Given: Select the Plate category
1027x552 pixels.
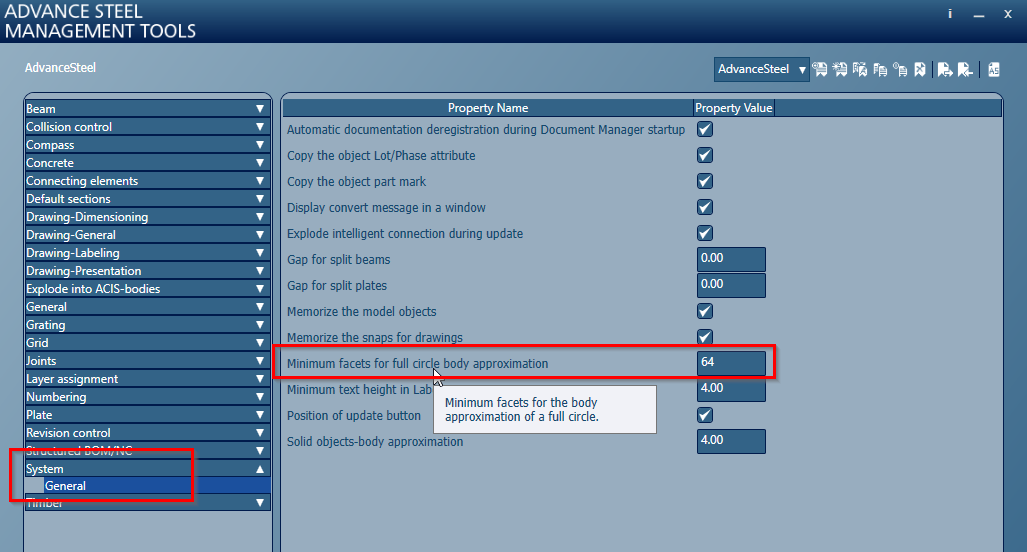Looking at the screenshot, I should coord(147,415).
